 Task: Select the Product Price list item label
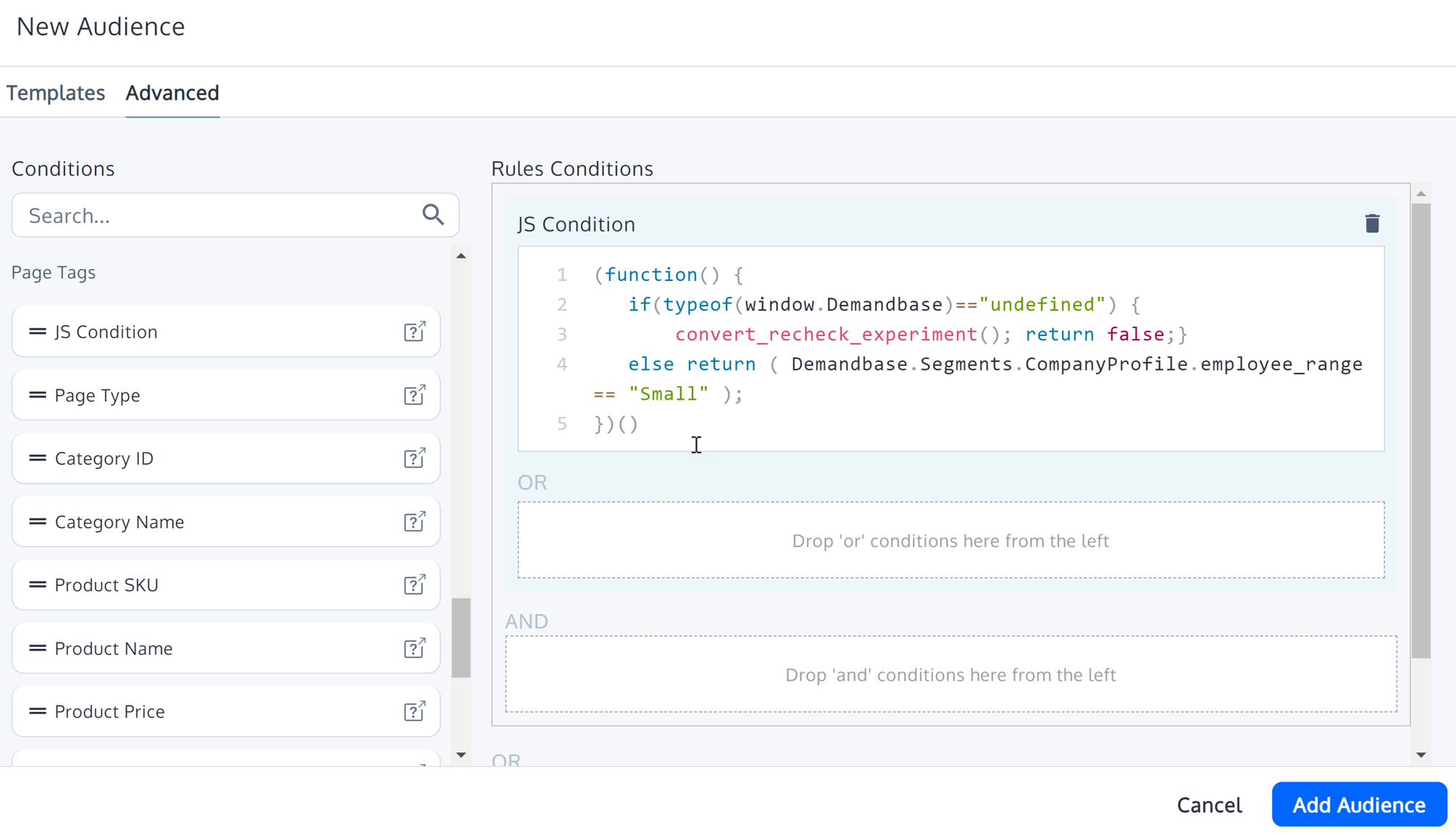[109, 712]
